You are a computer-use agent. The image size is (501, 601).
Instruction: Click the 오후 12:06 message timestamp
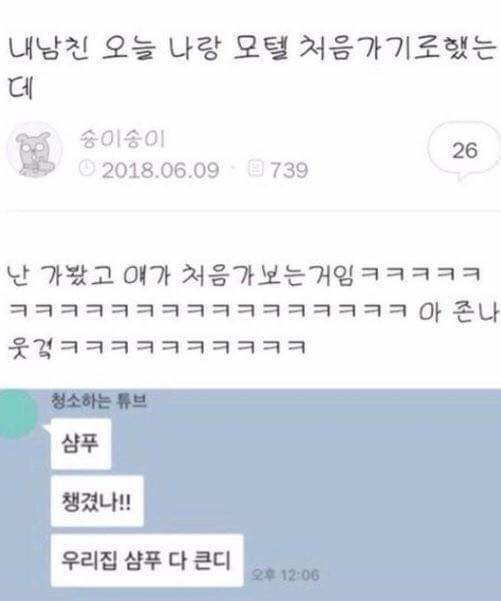click(x=286, y=575)
